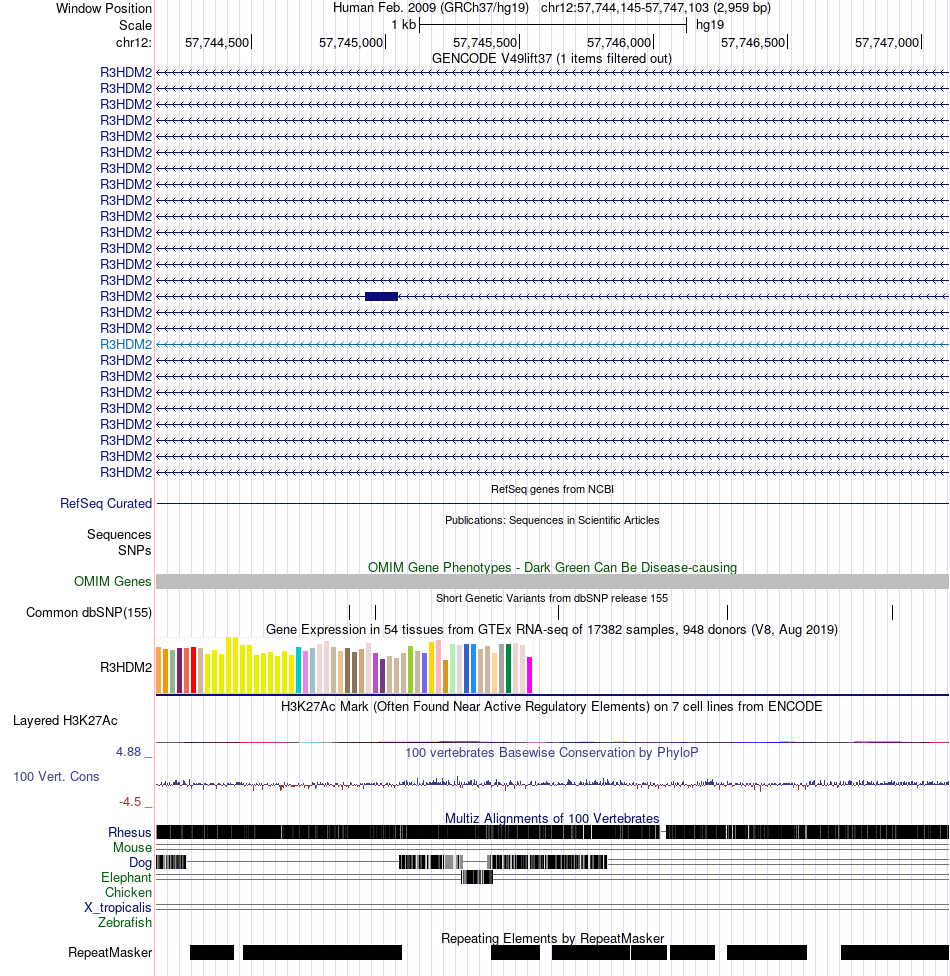The image size is (950, 976).
Task: Click the leftmost RepeatMasker block
Action: [x=212, y=952]
